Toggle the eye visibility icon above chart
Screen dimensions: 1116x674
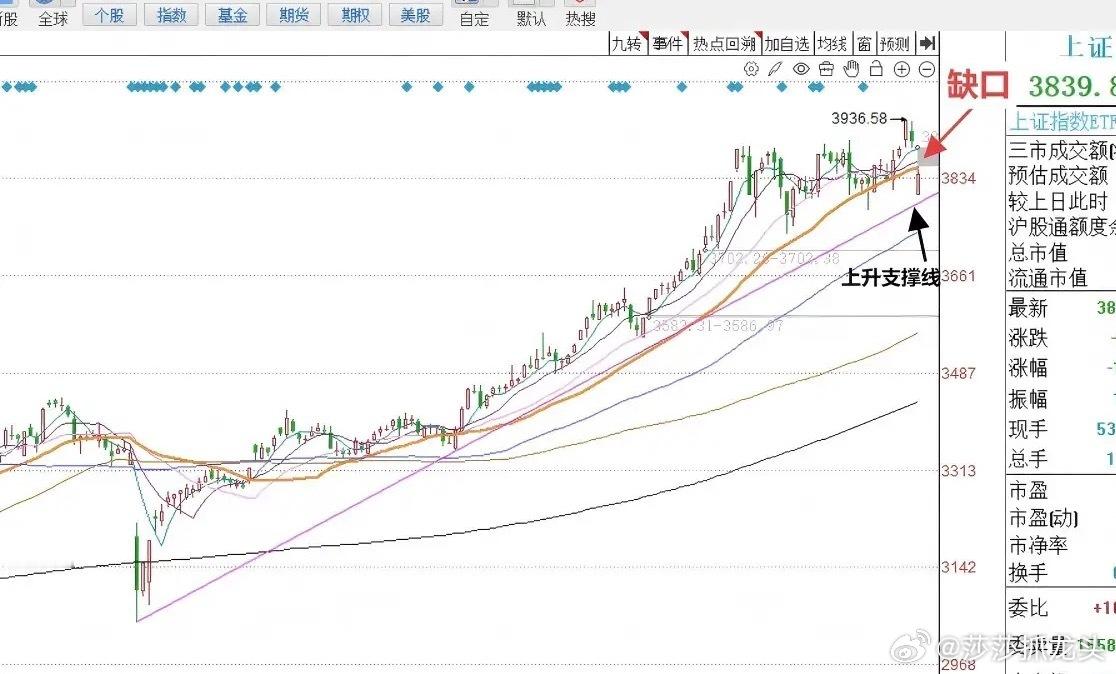pyautogui.click(x=801, y=69)
